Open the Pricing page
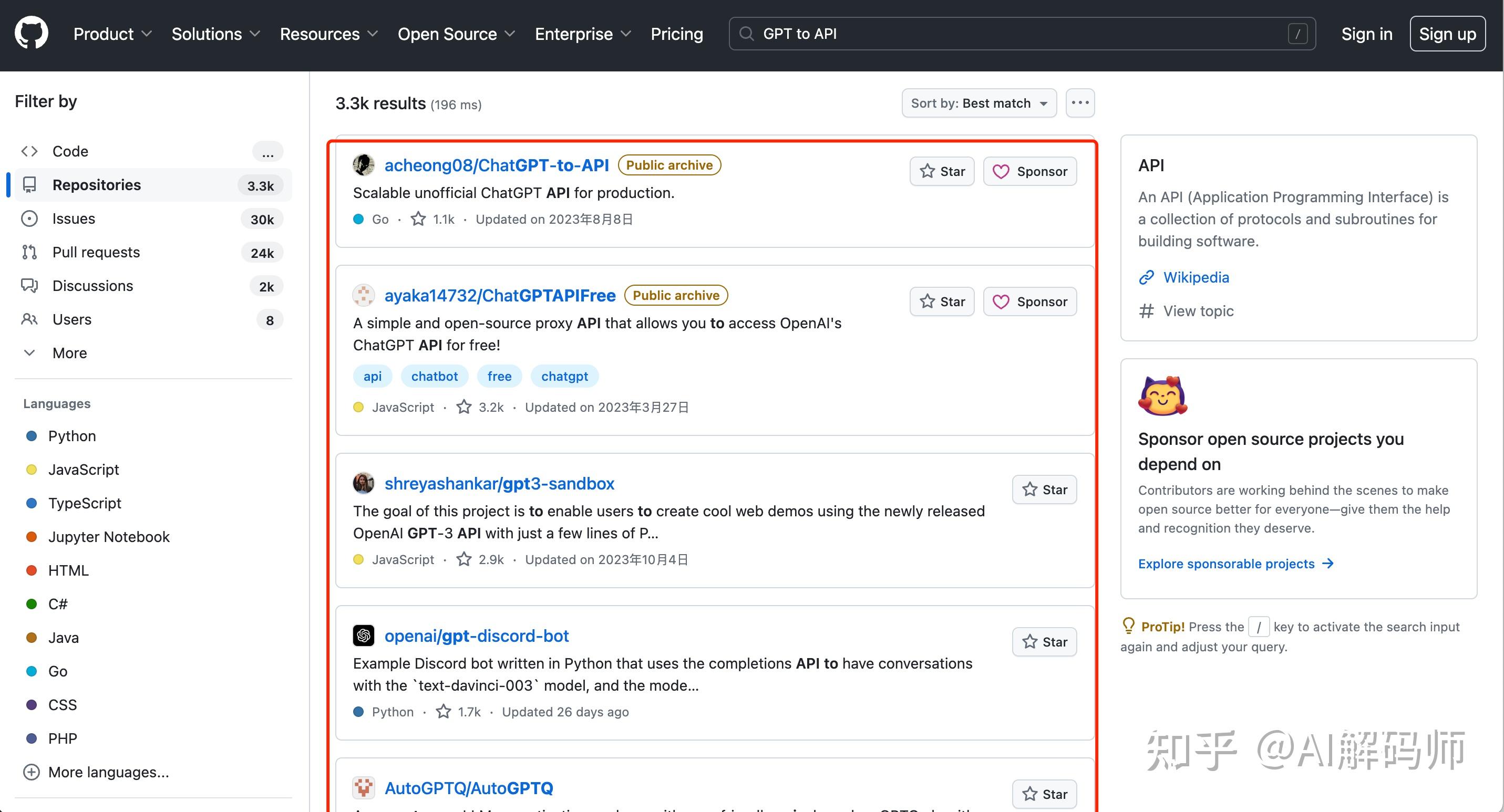1504x812 pixels. [x=677, y=34]
